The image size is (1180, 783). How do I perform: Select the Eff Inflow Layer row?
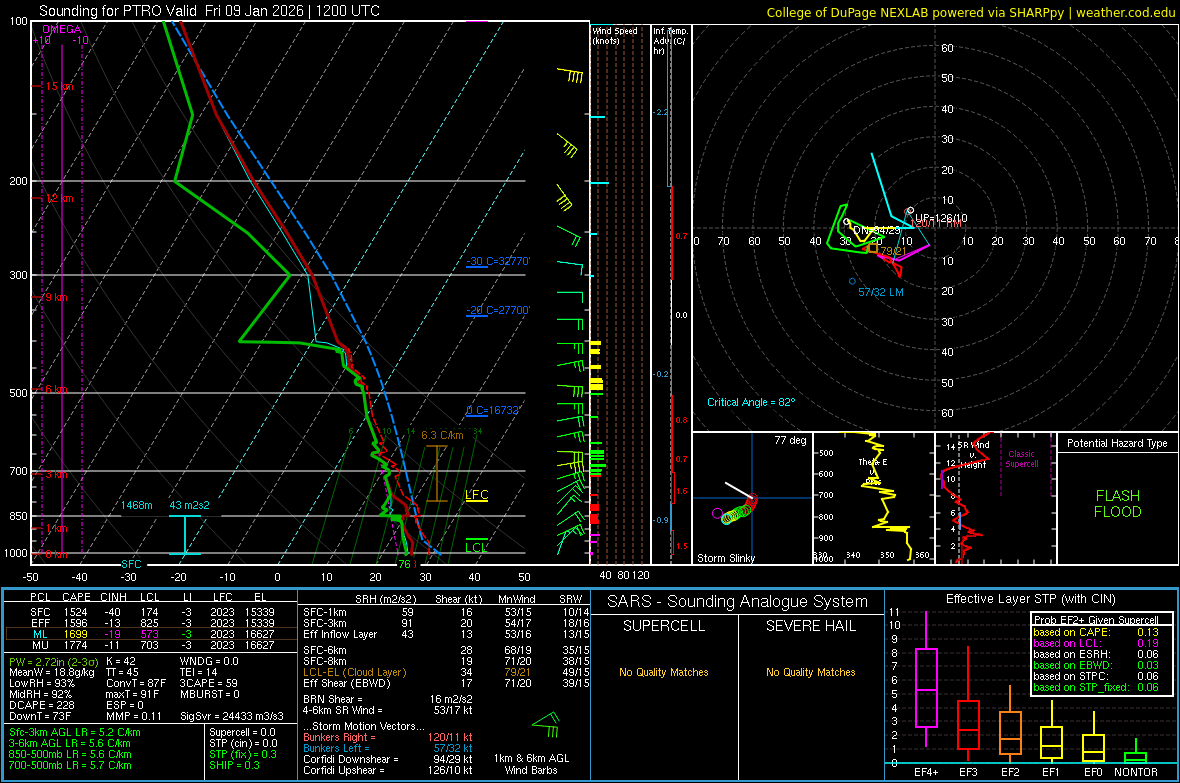click(x=446, y=635)
